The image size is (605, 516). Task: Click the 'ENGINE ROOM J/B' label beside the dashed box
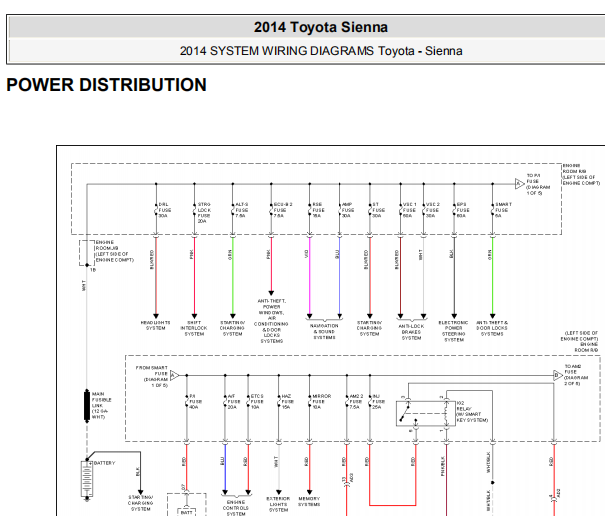pos(114,251)
